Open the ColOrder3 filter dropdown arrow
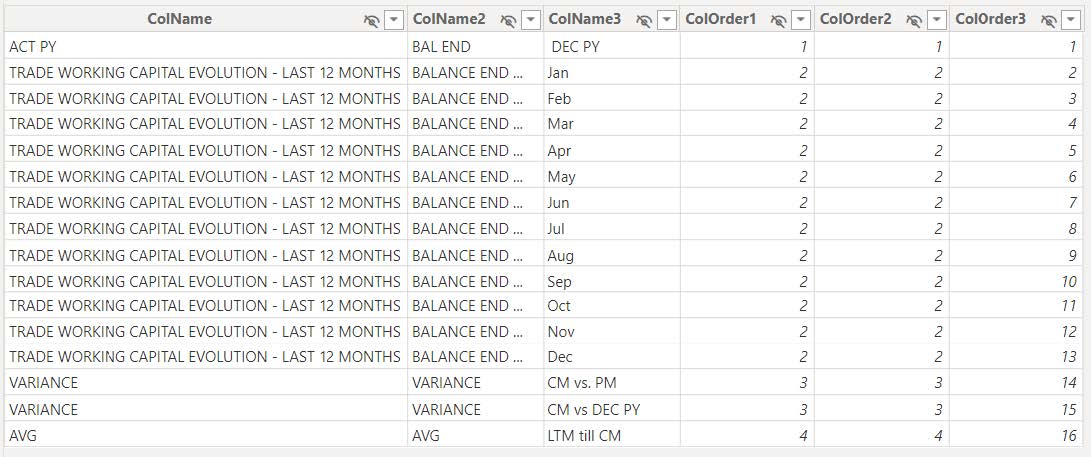The width and height of the screenshot is (1091, 457). (x=1071, y=19)
